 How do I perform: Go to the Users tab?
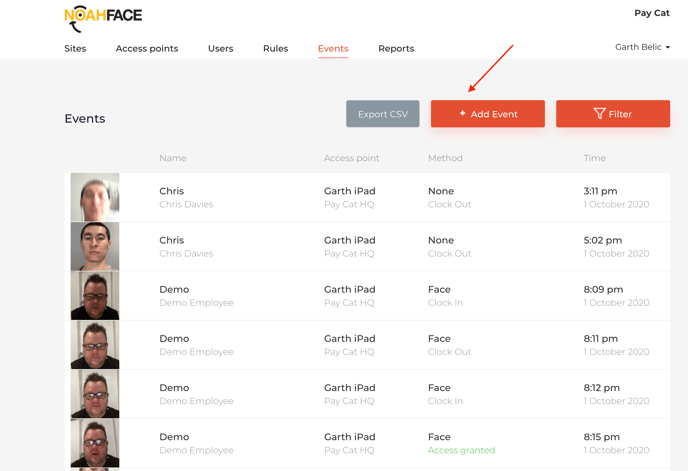pyautogui.click(x=220, y=49)
